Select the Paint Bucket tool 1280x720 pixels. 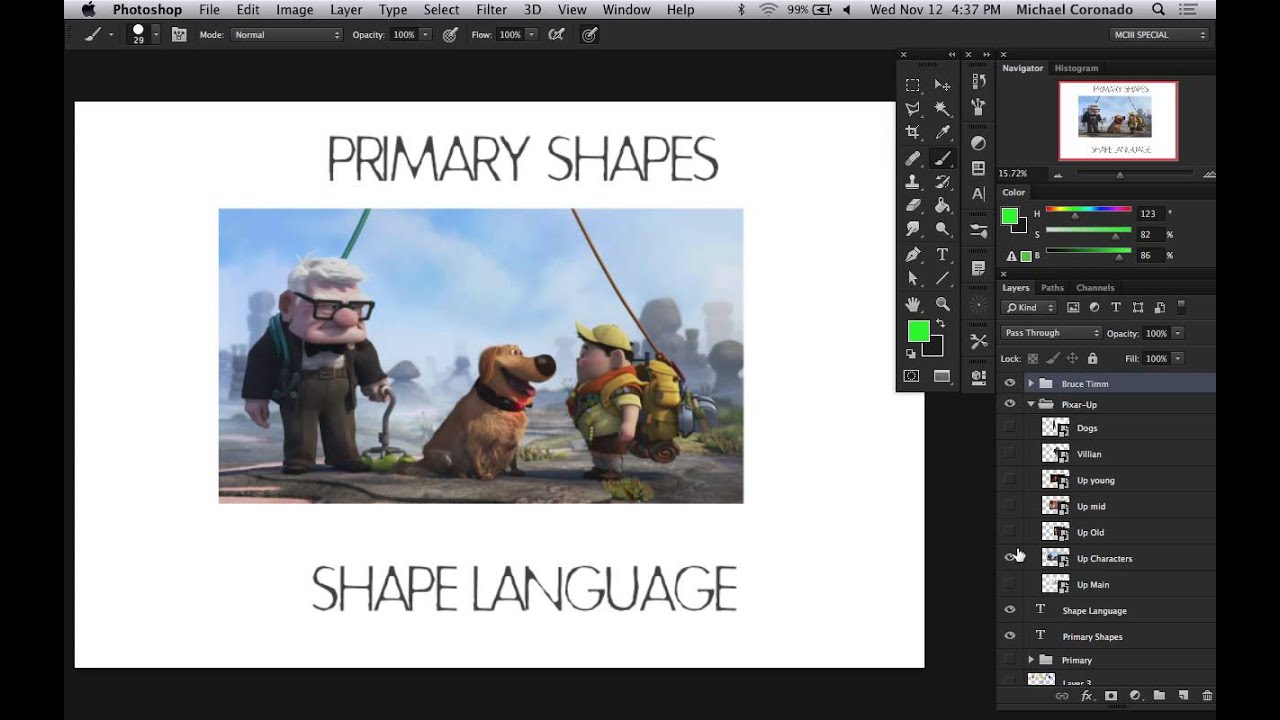pos(942,205)
